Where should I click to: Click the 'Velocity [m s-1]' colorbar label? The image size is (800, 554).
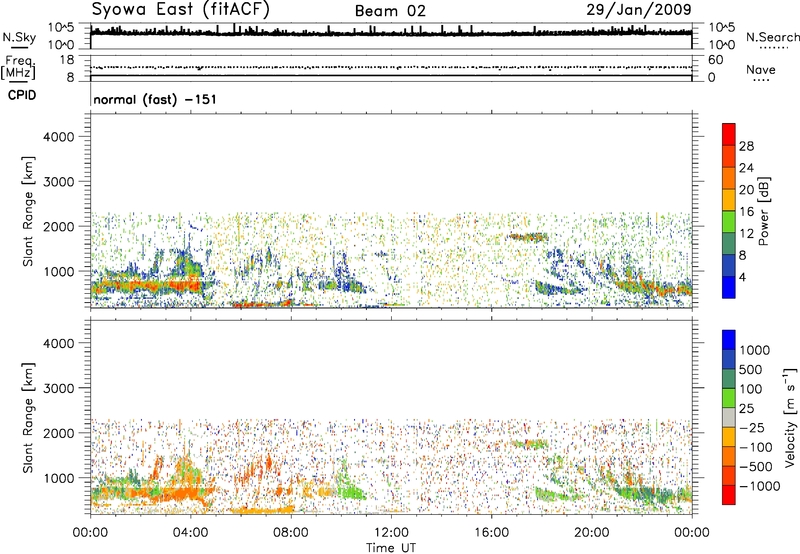[x=790, y=417]
